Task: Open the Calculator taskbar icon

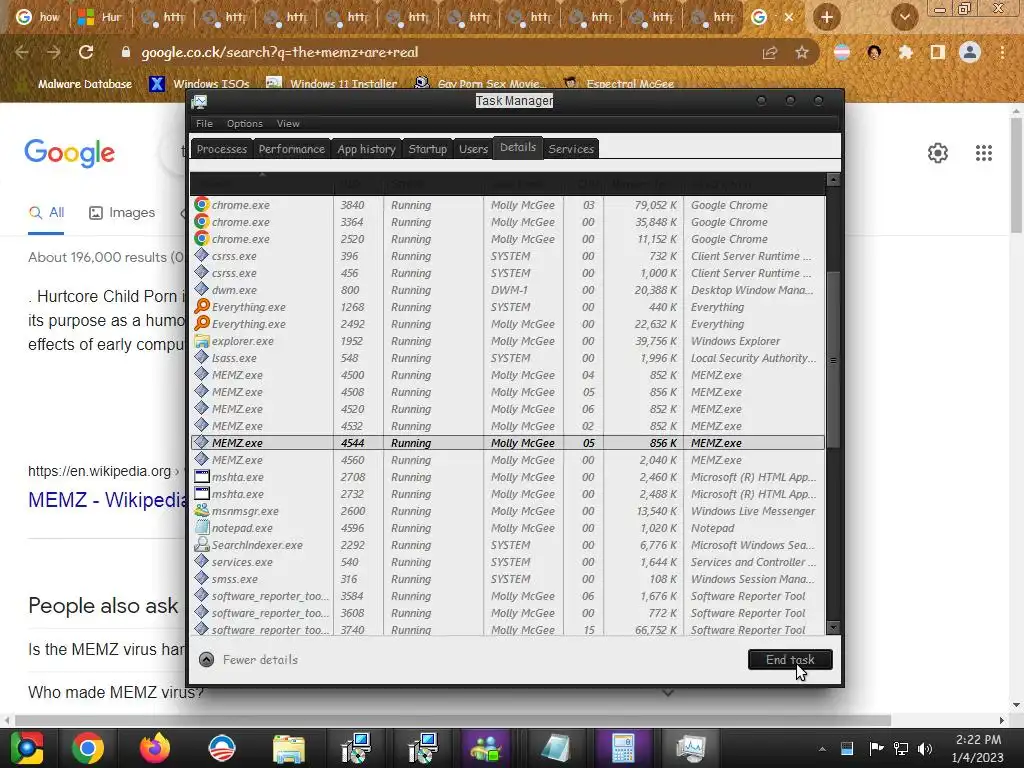Action: tap(622, 748)
